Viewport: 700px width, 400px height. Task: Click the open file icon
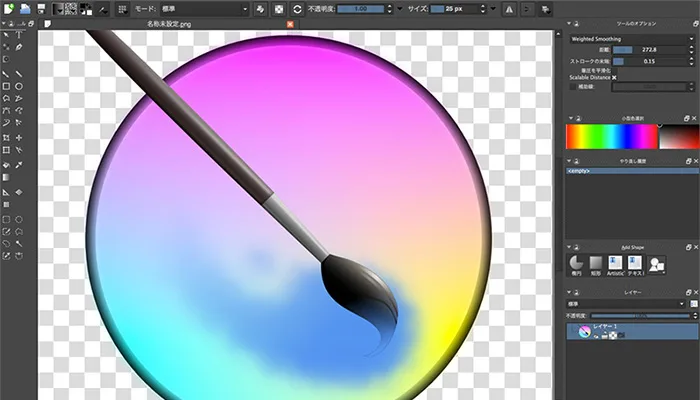point(24,8)
